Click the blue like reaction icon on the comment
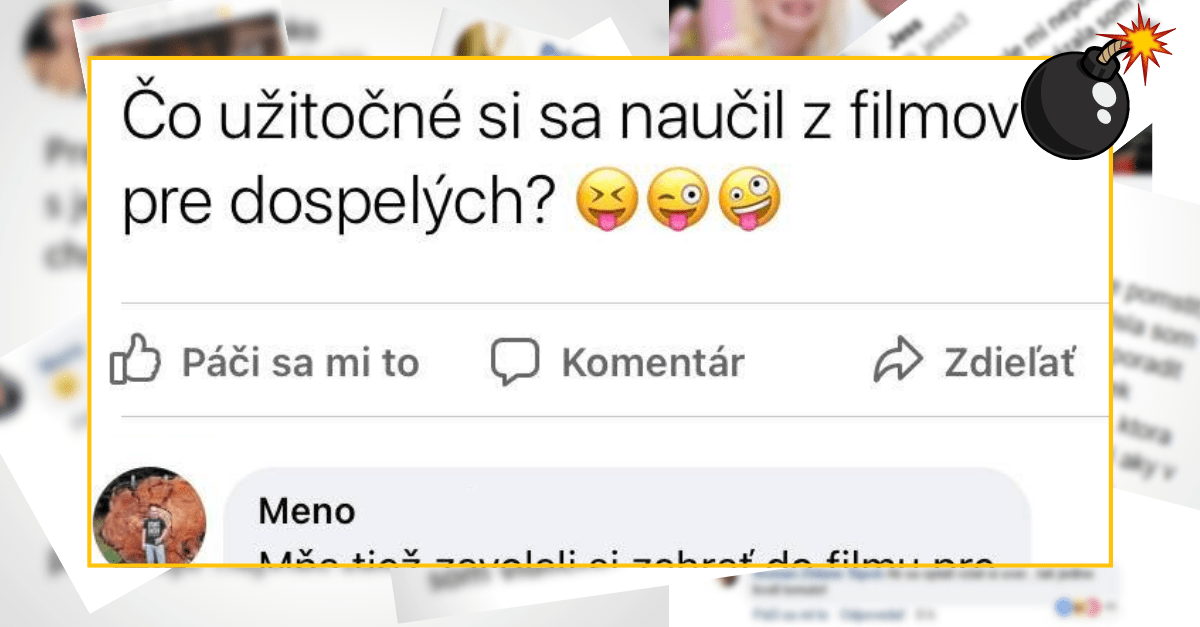 1063,608
